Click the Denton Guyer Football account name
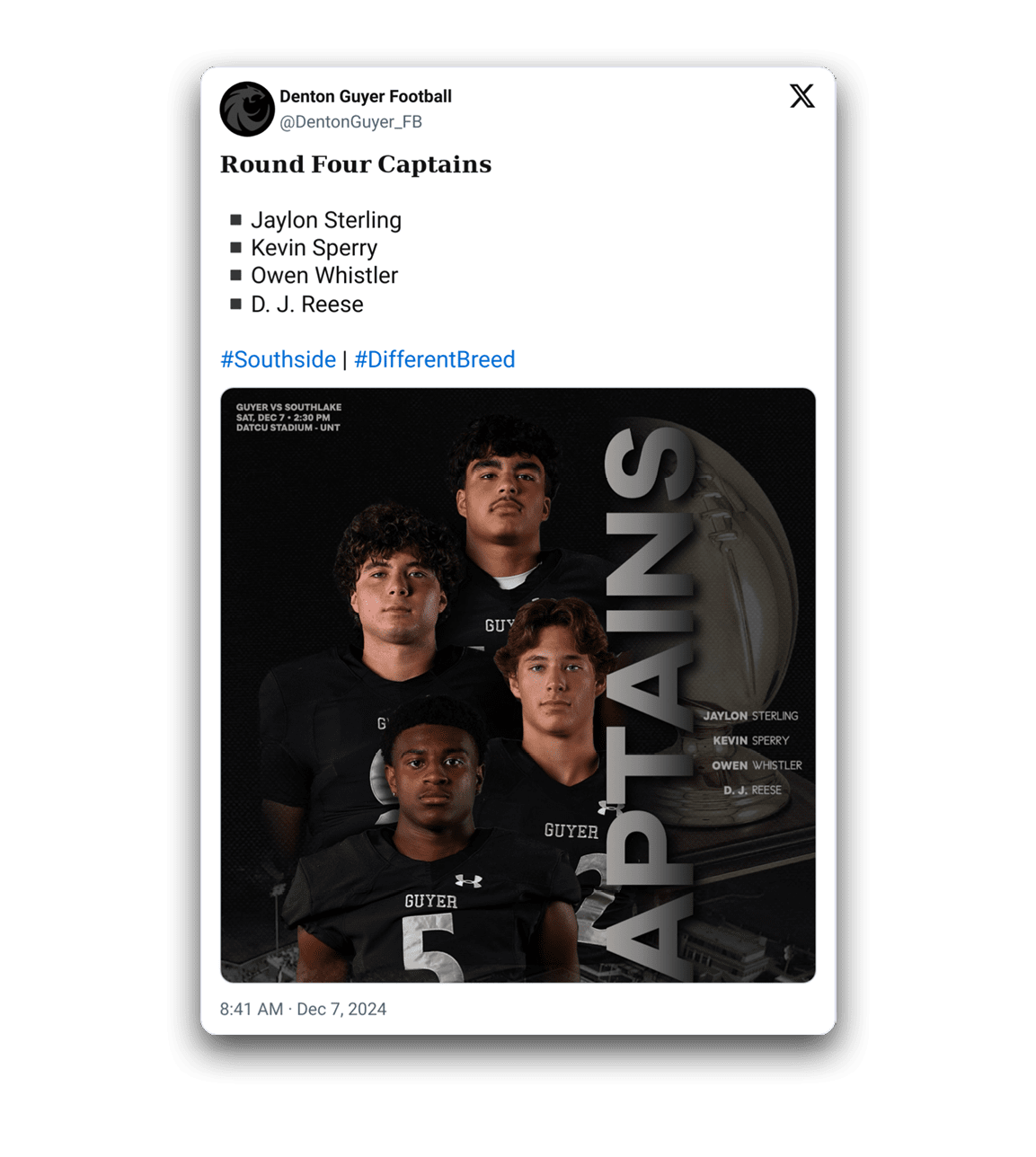 [366, 96]
